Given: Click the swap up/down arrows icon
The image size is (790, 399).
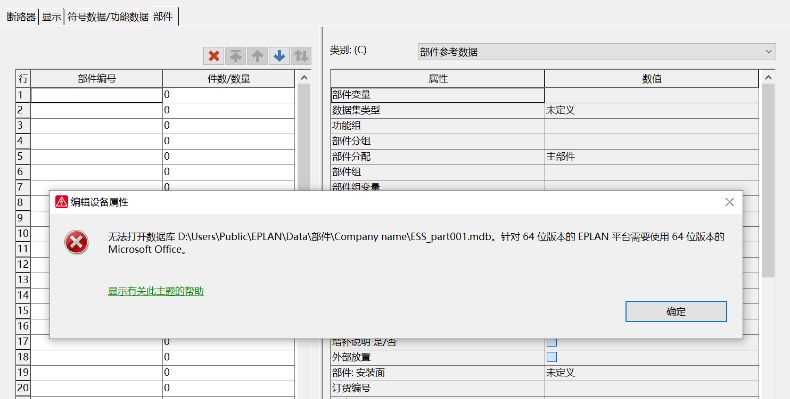Looking at the screenshot, I should coord(301,56).
